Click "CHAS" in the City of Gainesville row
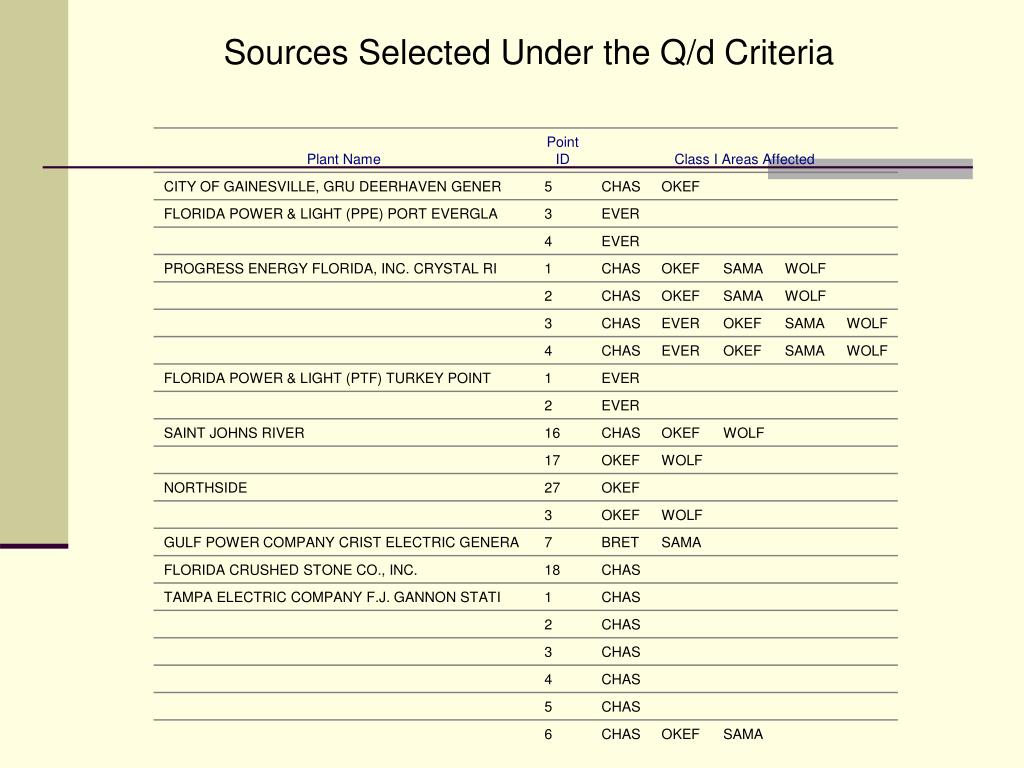Screen dimensions: 1024x768 click(x=620, y=187)
